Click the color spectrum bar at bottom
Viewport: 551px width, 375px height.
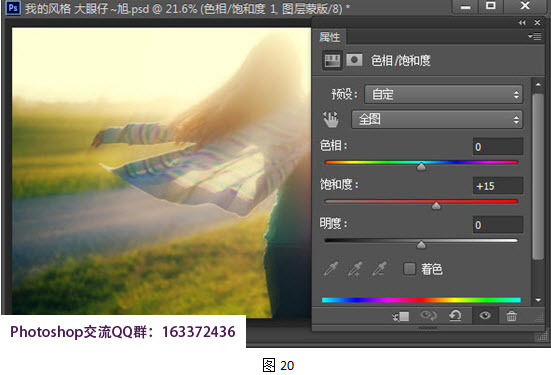pyautogui.click(x=421, y=300)
